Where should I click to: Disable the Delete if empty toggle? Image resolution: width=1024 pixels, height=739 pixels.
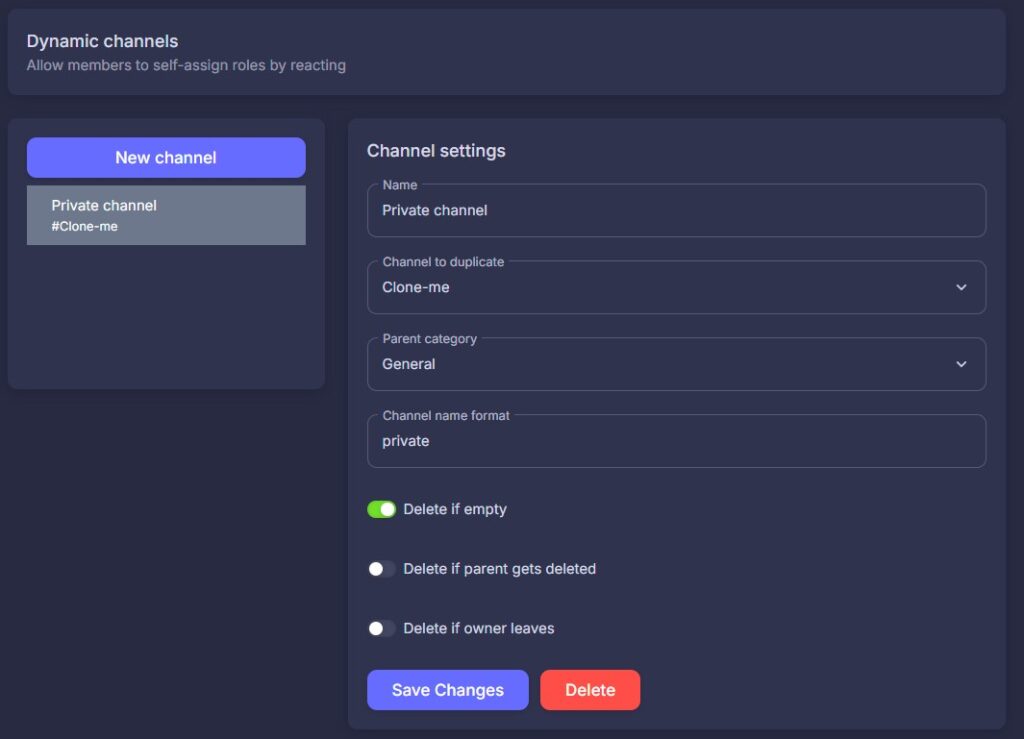pos(382,510)
